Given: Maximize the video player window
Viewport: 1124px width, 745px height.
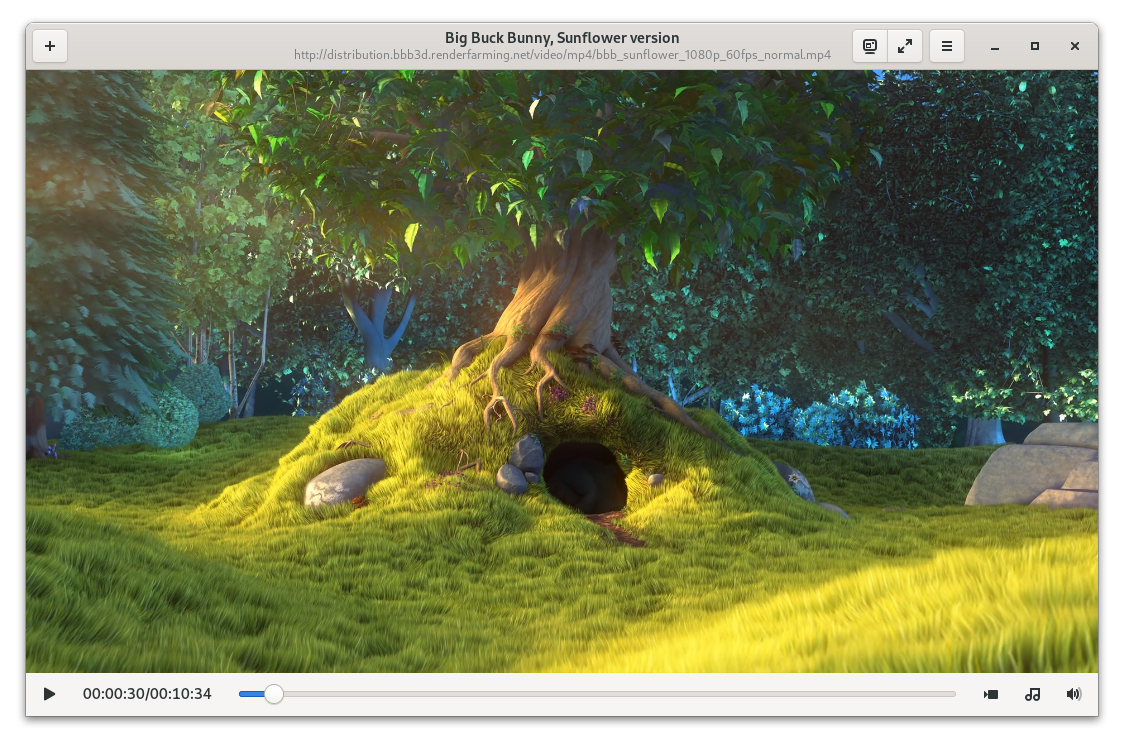Looking at the screenshot, I should click(x=1034, y=46).
